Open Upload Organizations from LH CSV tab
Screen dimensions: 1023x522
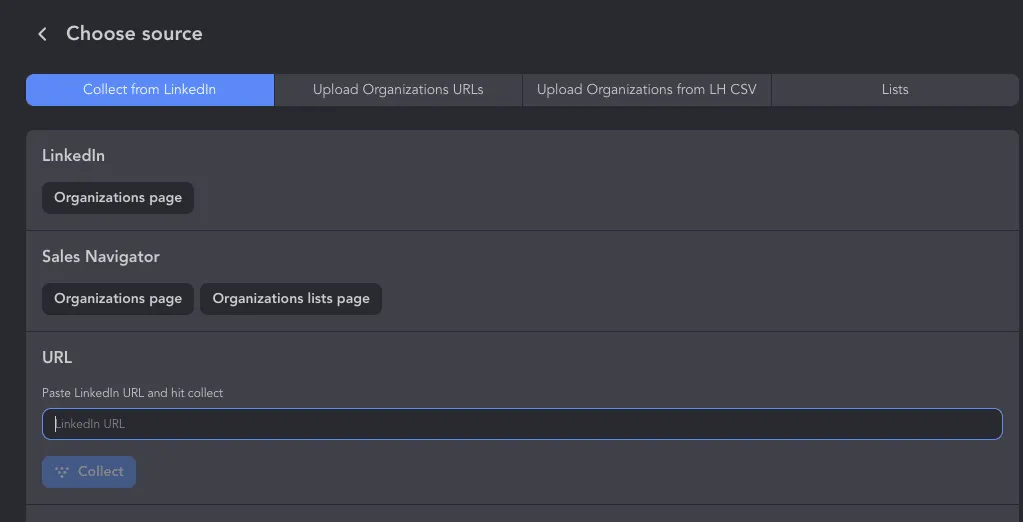click(x=647, y=89)
